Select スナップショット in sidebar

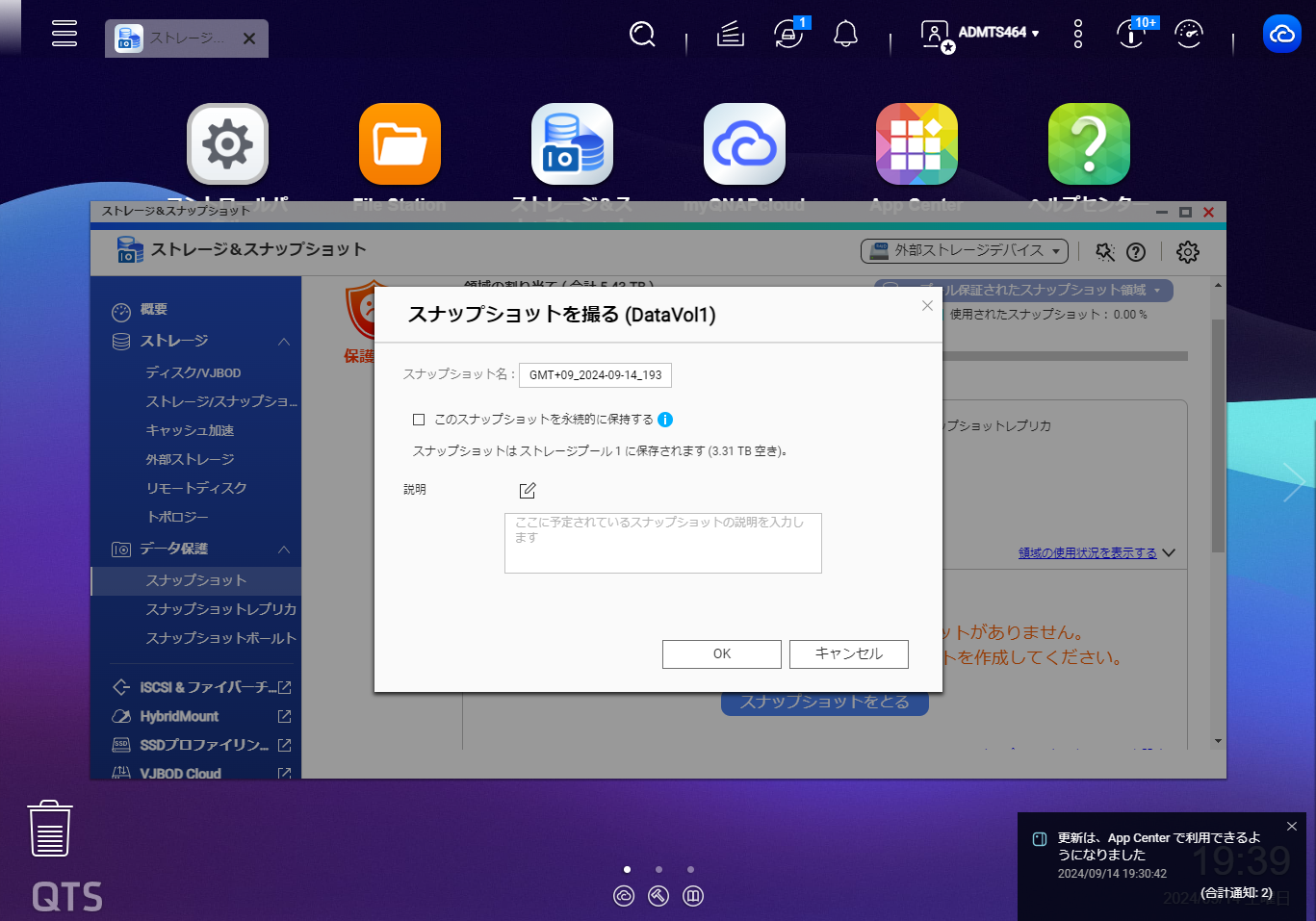tap(196, 580)
